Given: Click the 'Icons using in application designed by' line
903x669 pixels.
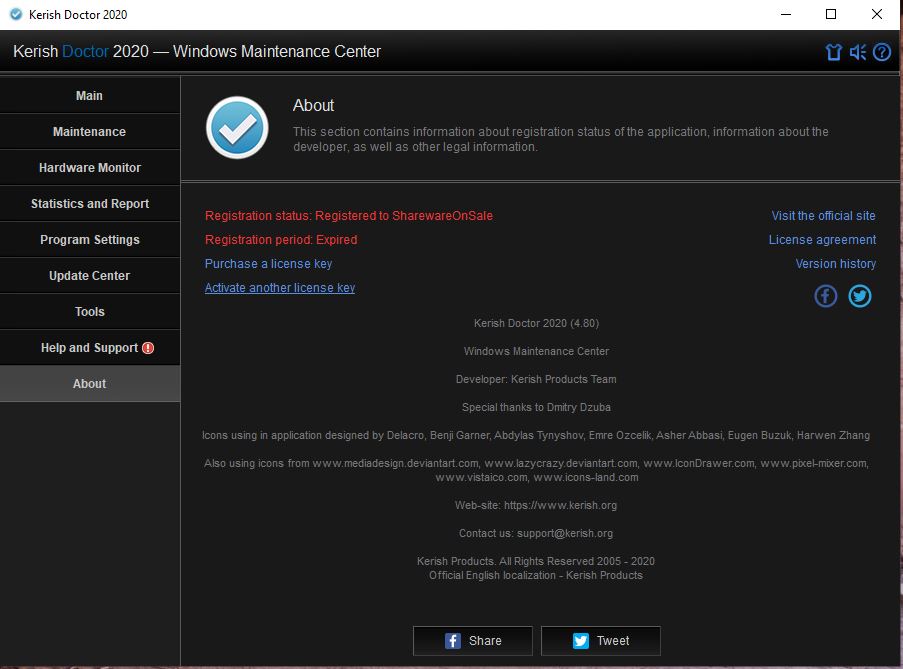Looking at the screenshot, I should click(x=536, y=435).
